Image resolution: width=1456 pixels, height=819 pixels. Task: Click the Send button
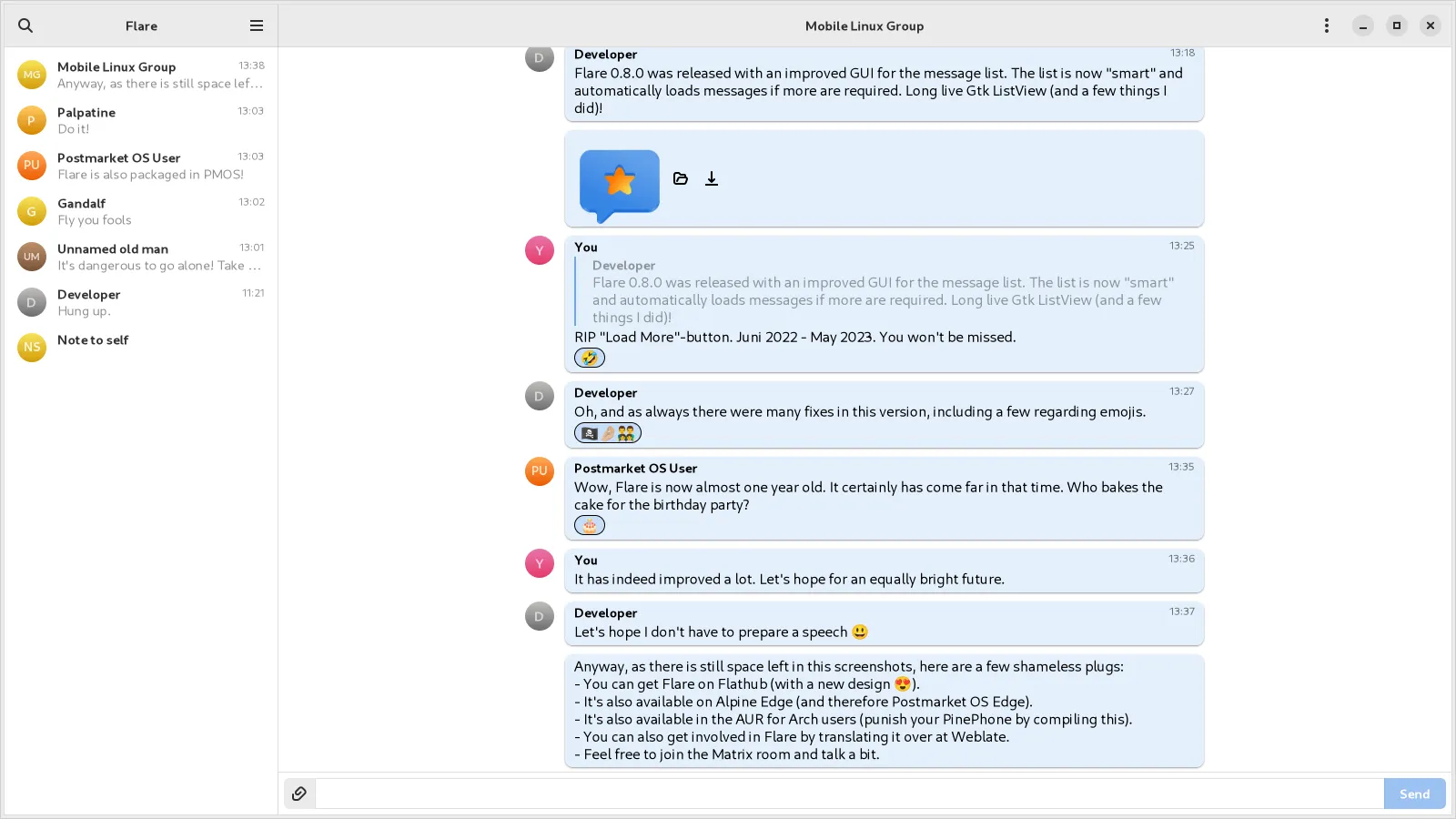click(1414, 794)
